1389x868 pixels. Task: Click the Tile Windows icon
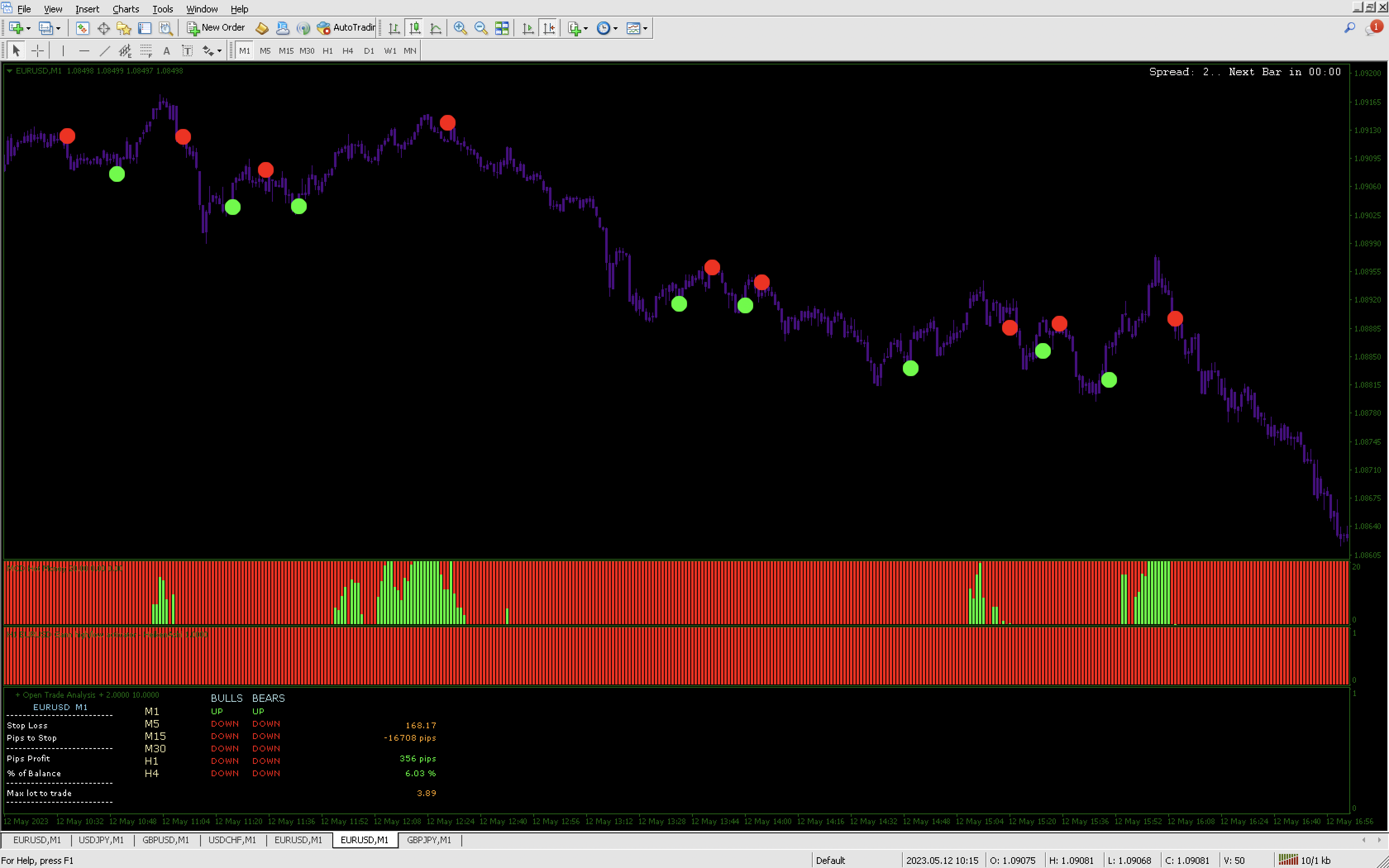click(502, 28)
